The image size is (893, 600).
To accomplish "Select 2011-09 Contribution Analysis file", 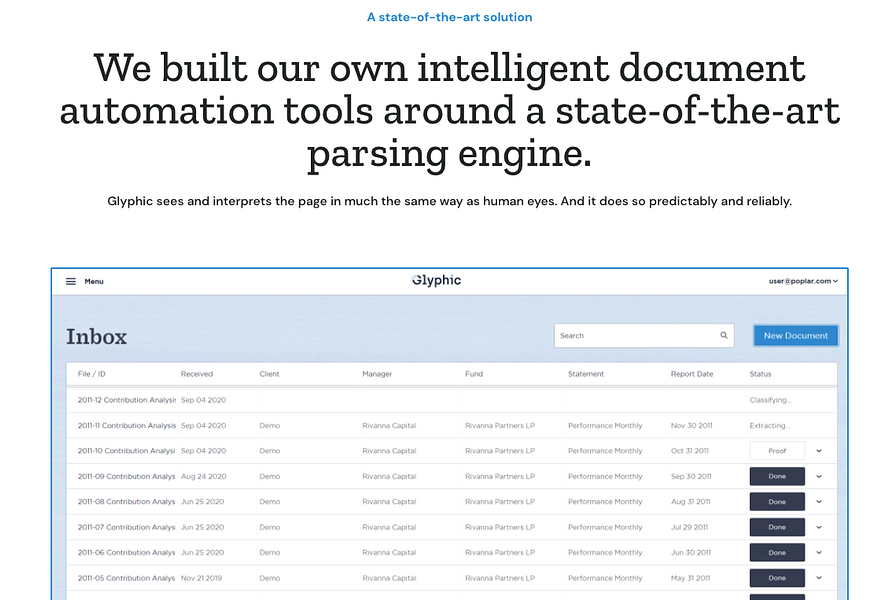I will coord(126,476).
